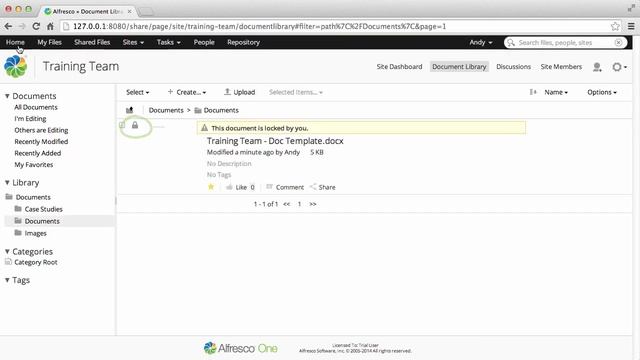Bookmark the page with the star icon
The width and height of the screenshot is (640, 360).
615,27
